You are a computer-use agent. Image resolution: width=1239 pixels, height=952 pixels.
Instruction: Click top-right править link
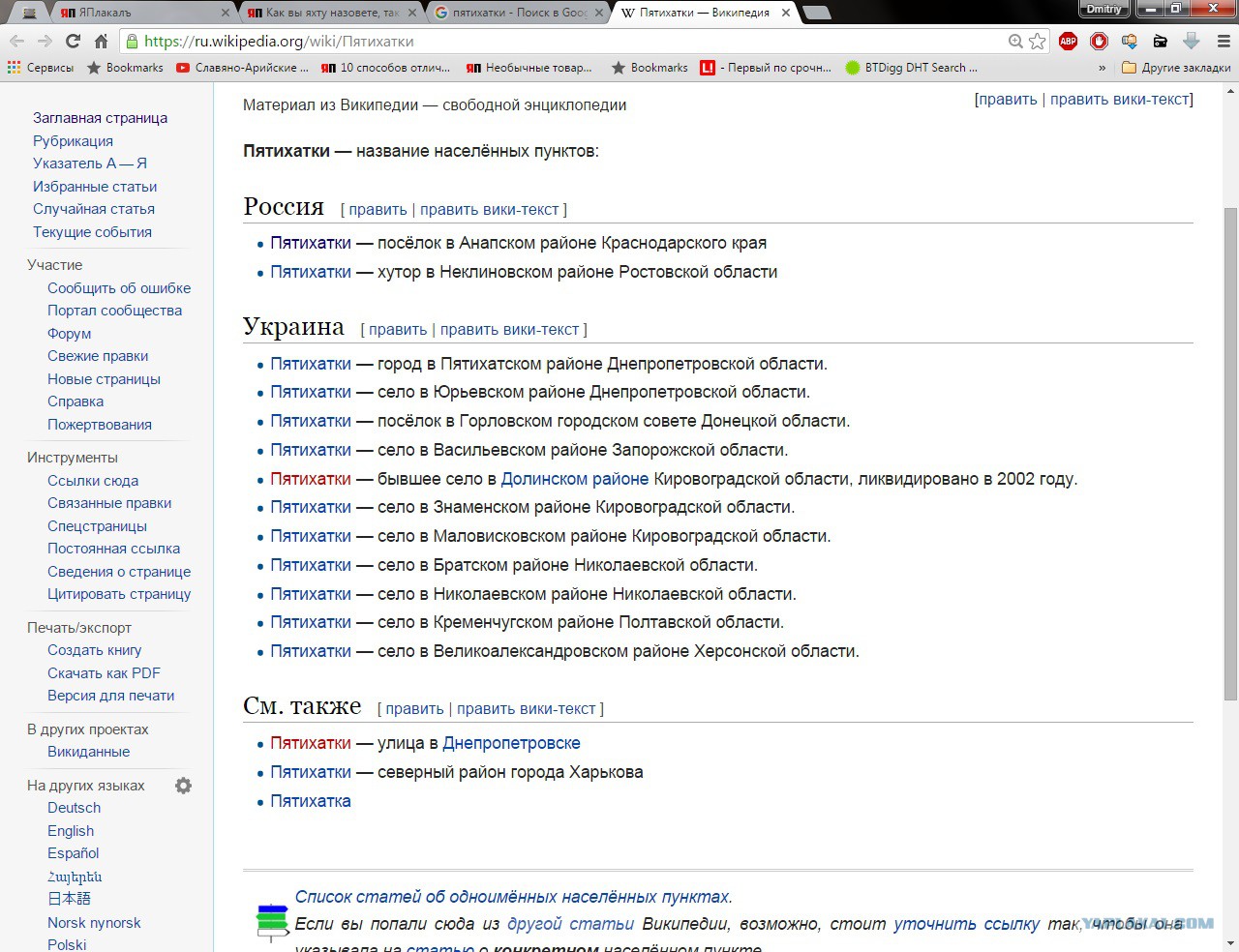click(x=1008, y=100)
